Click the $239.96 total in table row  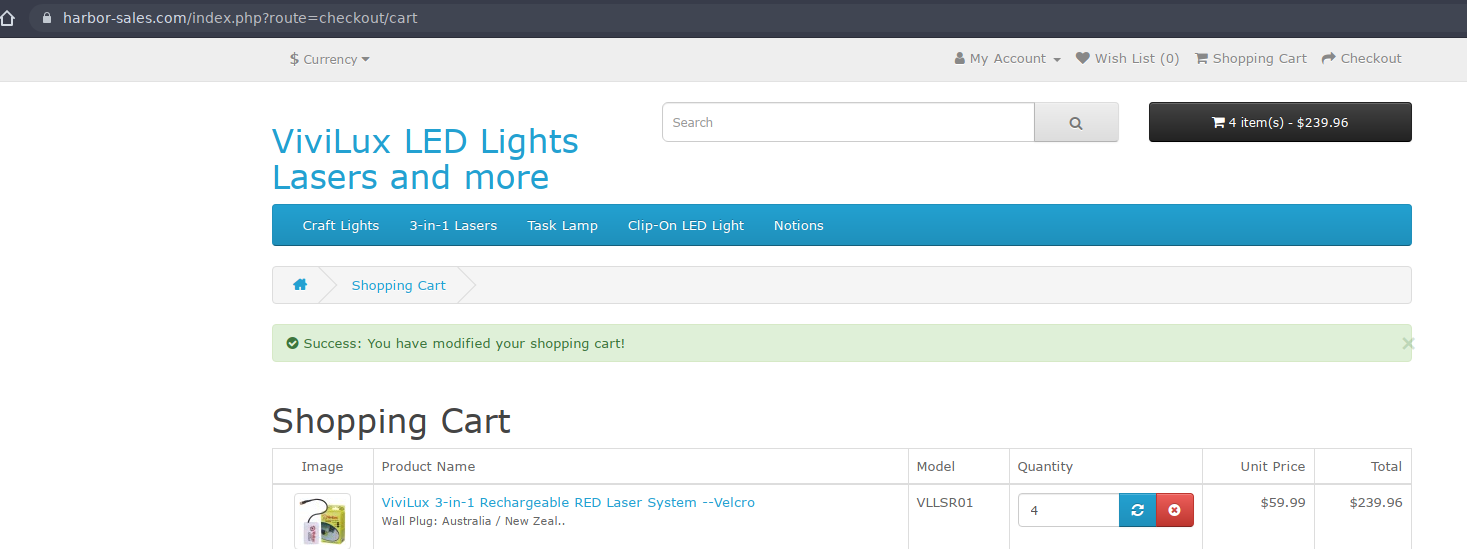point(1376,502)
